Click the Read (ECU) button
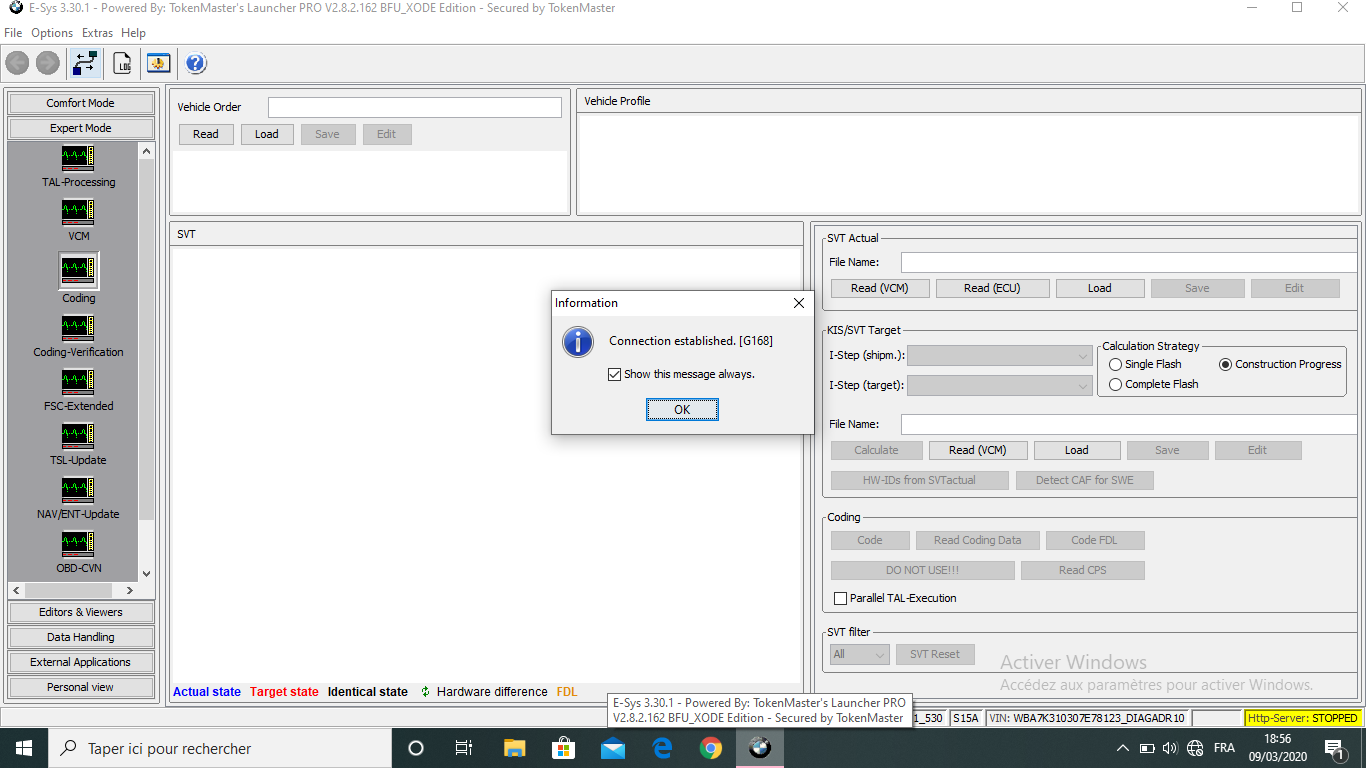This screenshot has width=1366, height=768. (x=992, y=288)
